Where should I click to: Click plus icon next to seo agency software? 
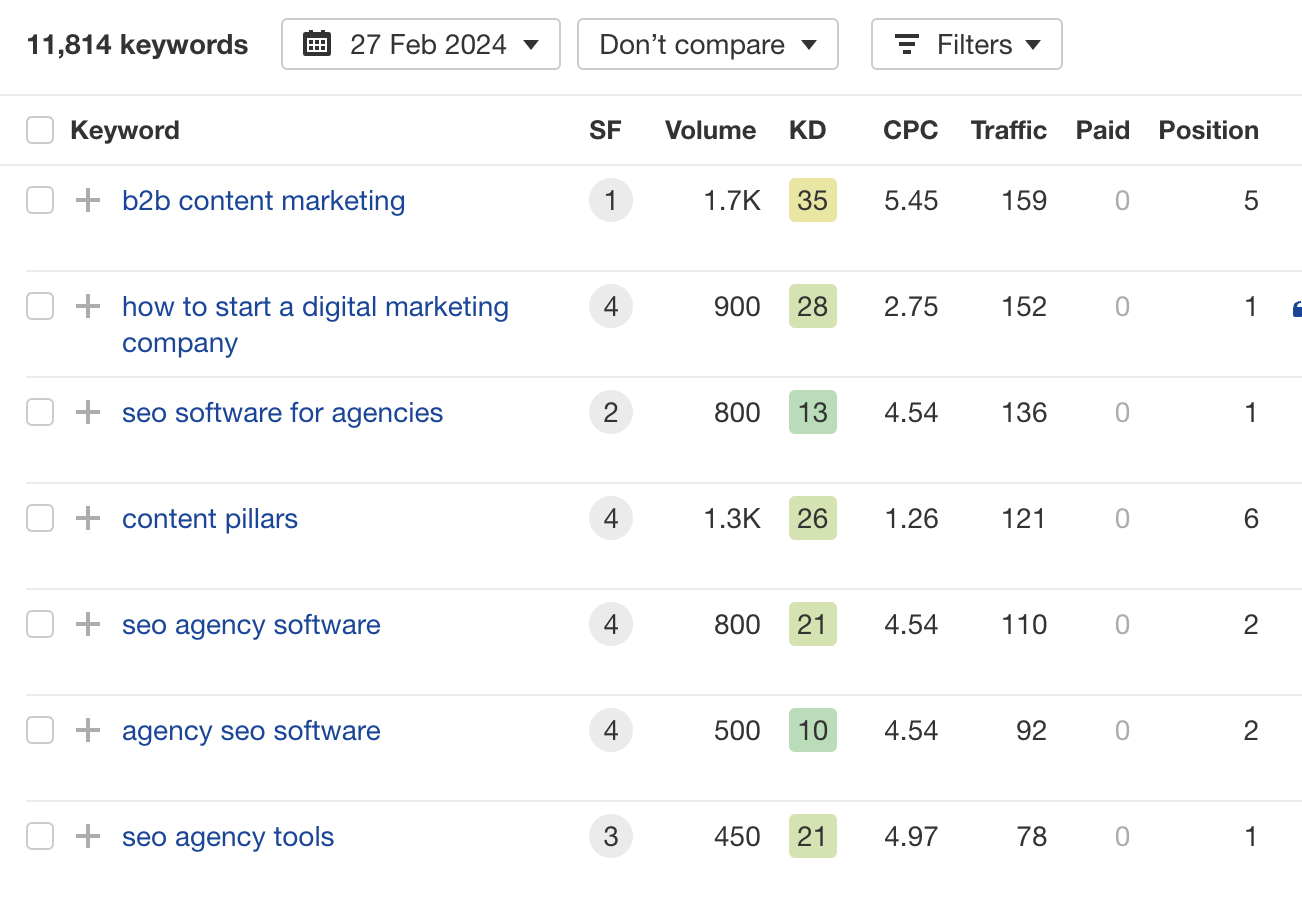point(88,625)
